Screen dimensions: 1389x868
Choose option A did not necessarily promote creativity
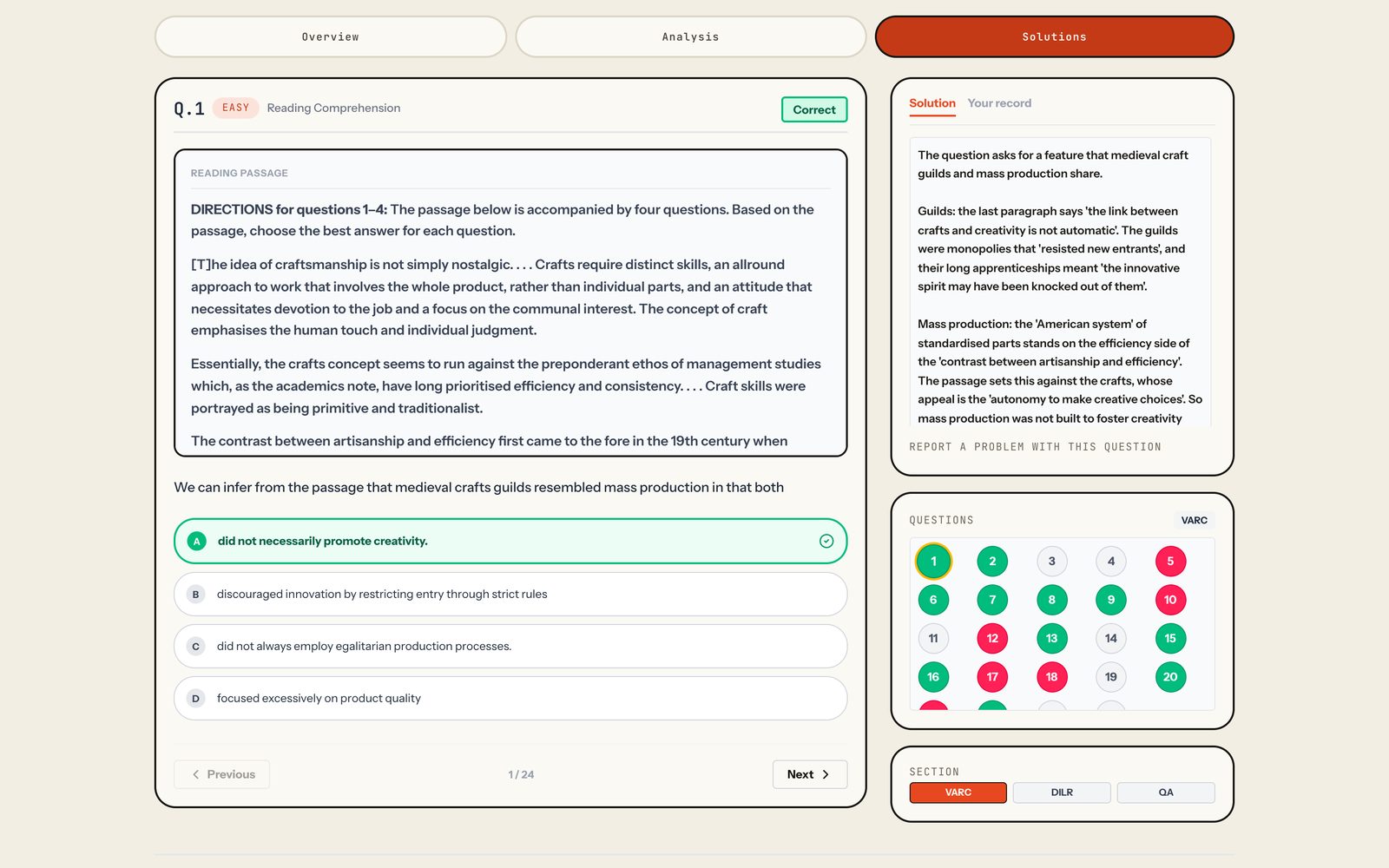(510, 541)
